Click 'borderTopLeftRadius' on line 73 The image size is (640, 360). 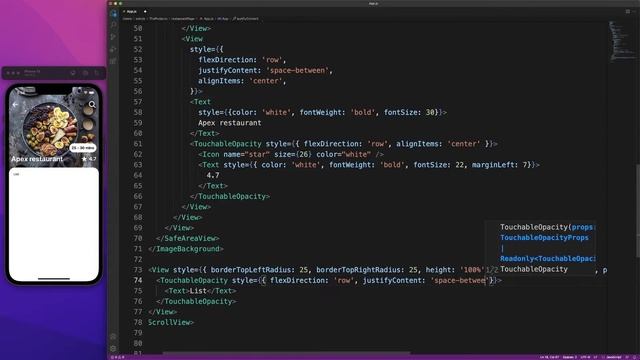click(x=252, y=270)
